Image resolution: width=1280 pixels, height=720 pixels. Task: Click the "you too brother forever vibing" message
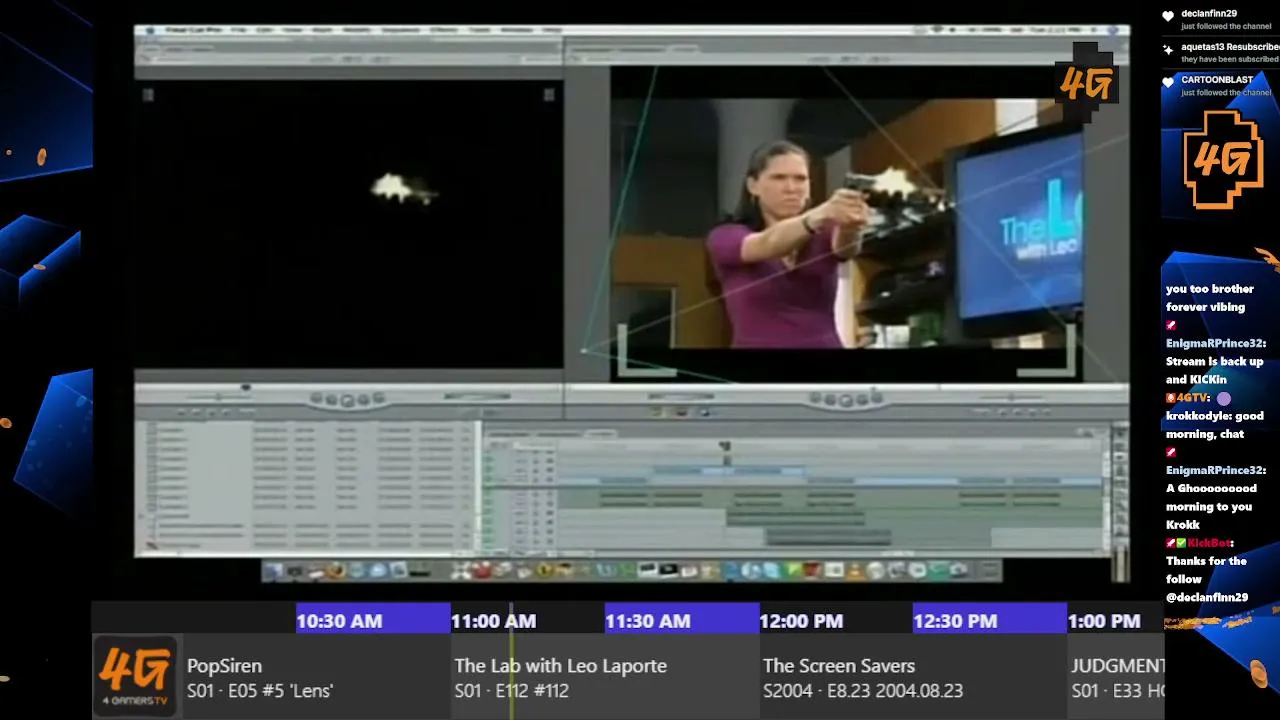1210,298
